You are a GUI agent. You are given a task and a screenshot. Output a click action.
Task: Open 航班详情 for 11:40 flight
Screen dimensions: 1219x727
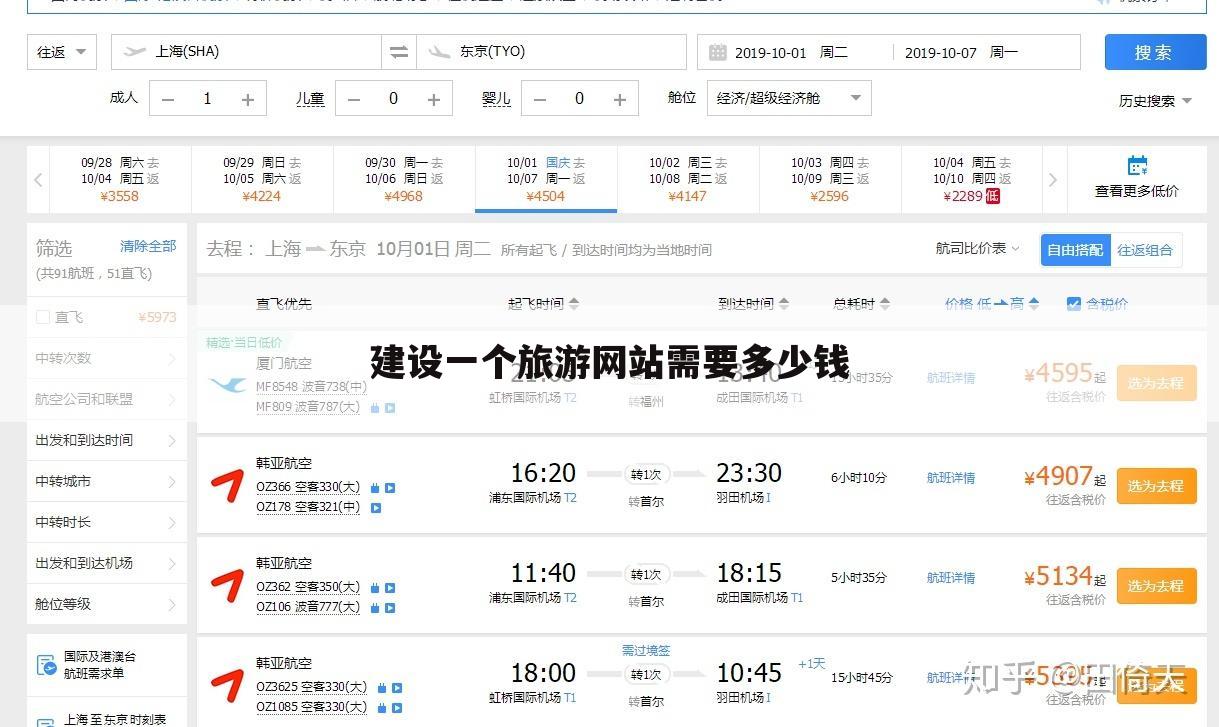tap(951, 578)
